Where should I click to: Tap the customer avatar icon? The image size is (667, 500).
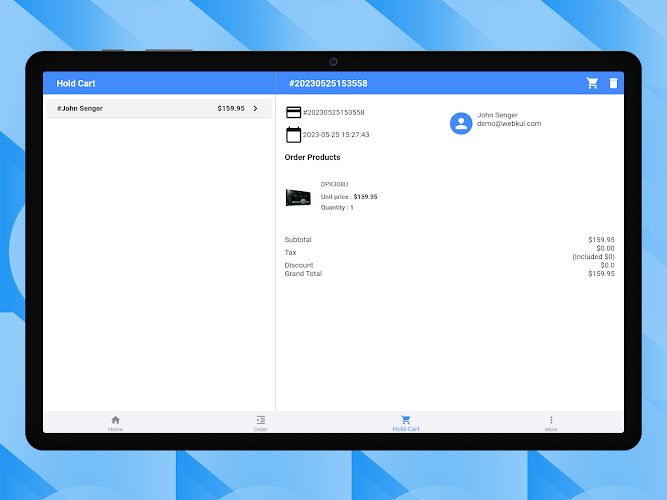pyautogui.click(x=460, y=123)
